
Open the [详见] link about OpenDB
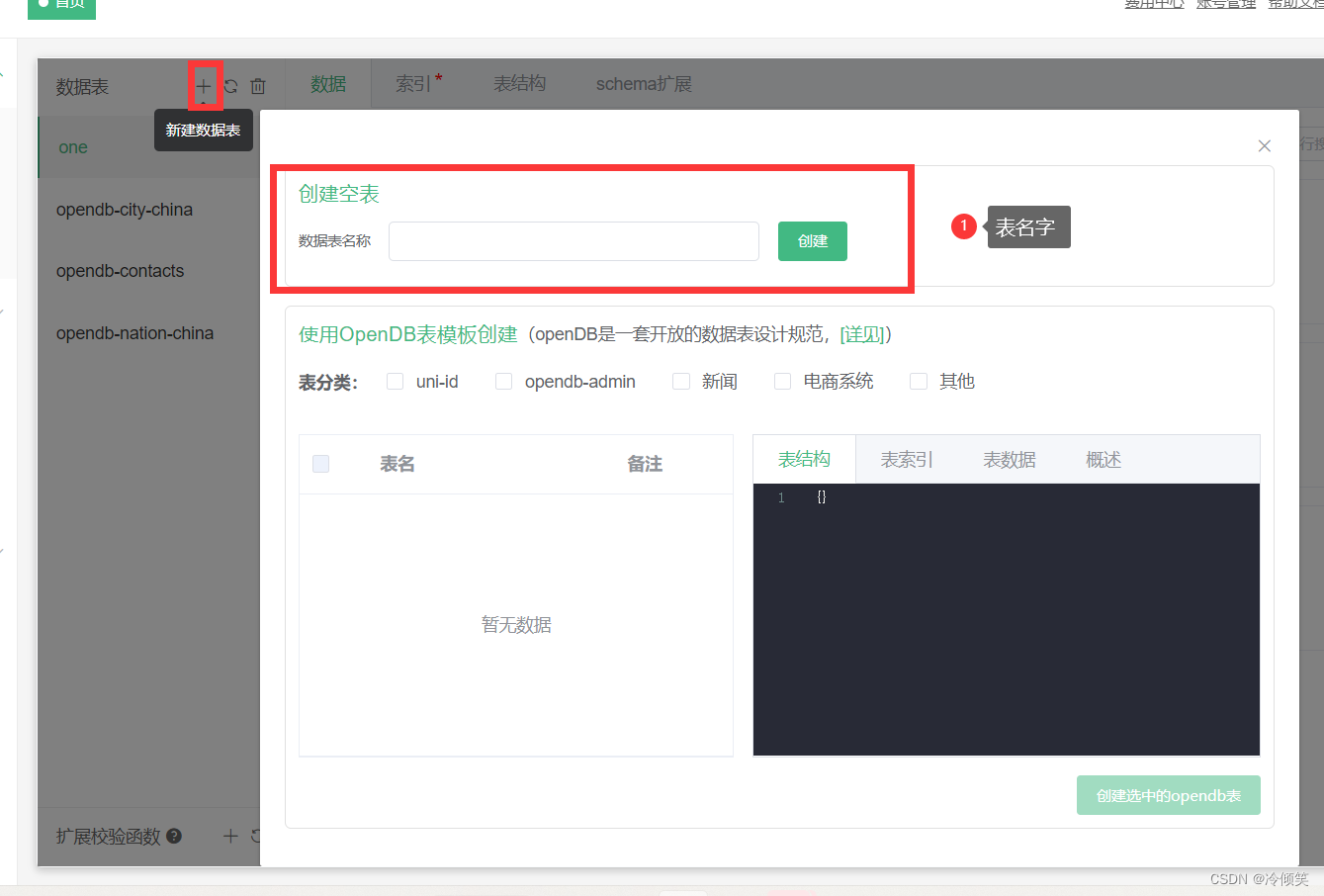point(862,334)
